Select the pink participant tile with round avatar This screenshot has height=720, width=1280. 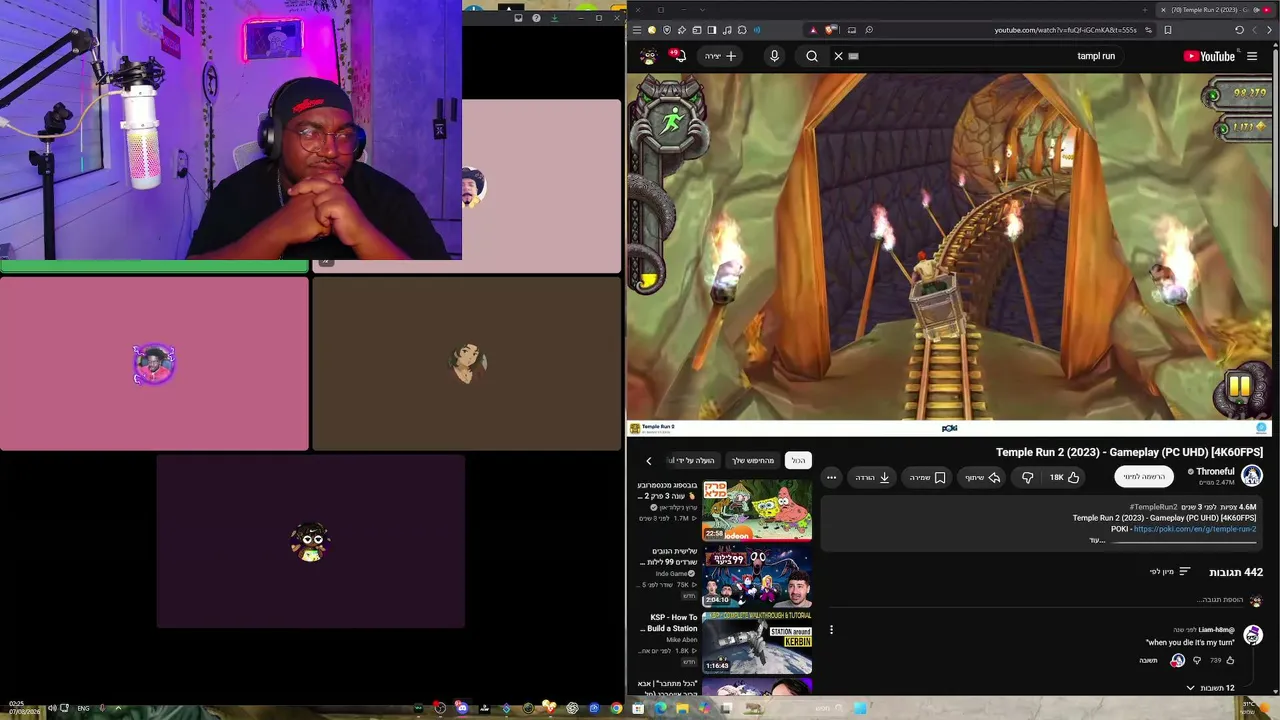tap(154, 364)
